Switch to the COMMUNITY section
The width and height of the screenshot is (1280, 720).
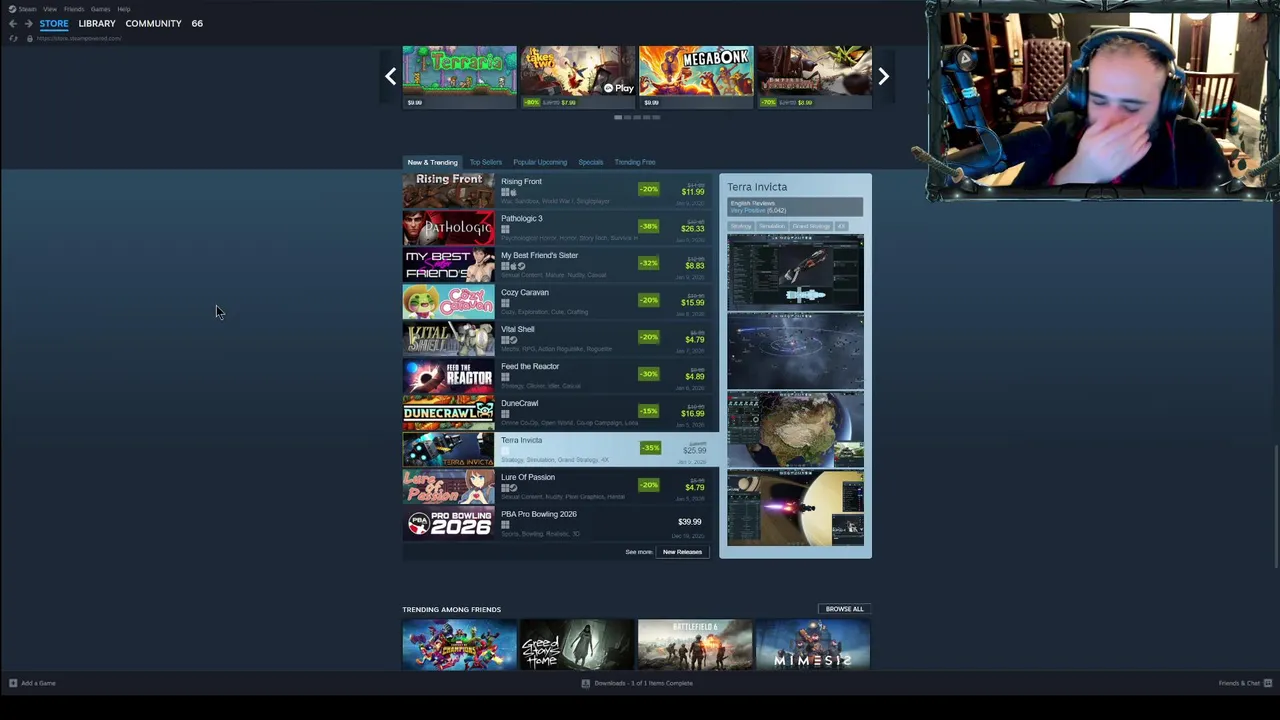[153, 23]
